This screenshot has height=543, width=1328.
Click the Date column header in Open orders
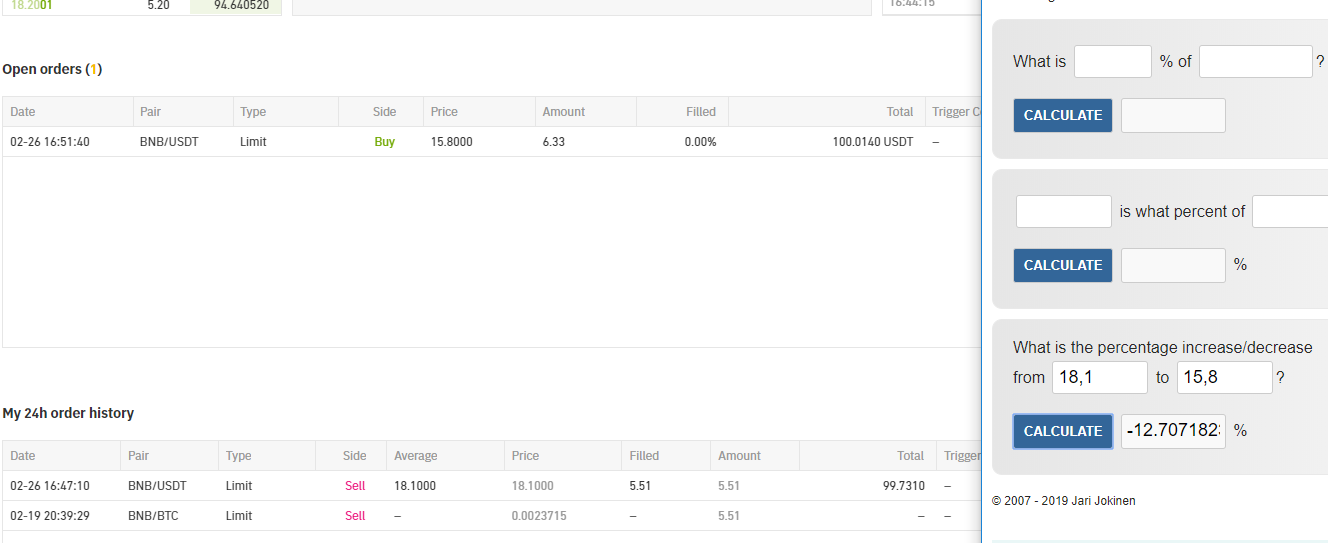click(x=23, y=112)
